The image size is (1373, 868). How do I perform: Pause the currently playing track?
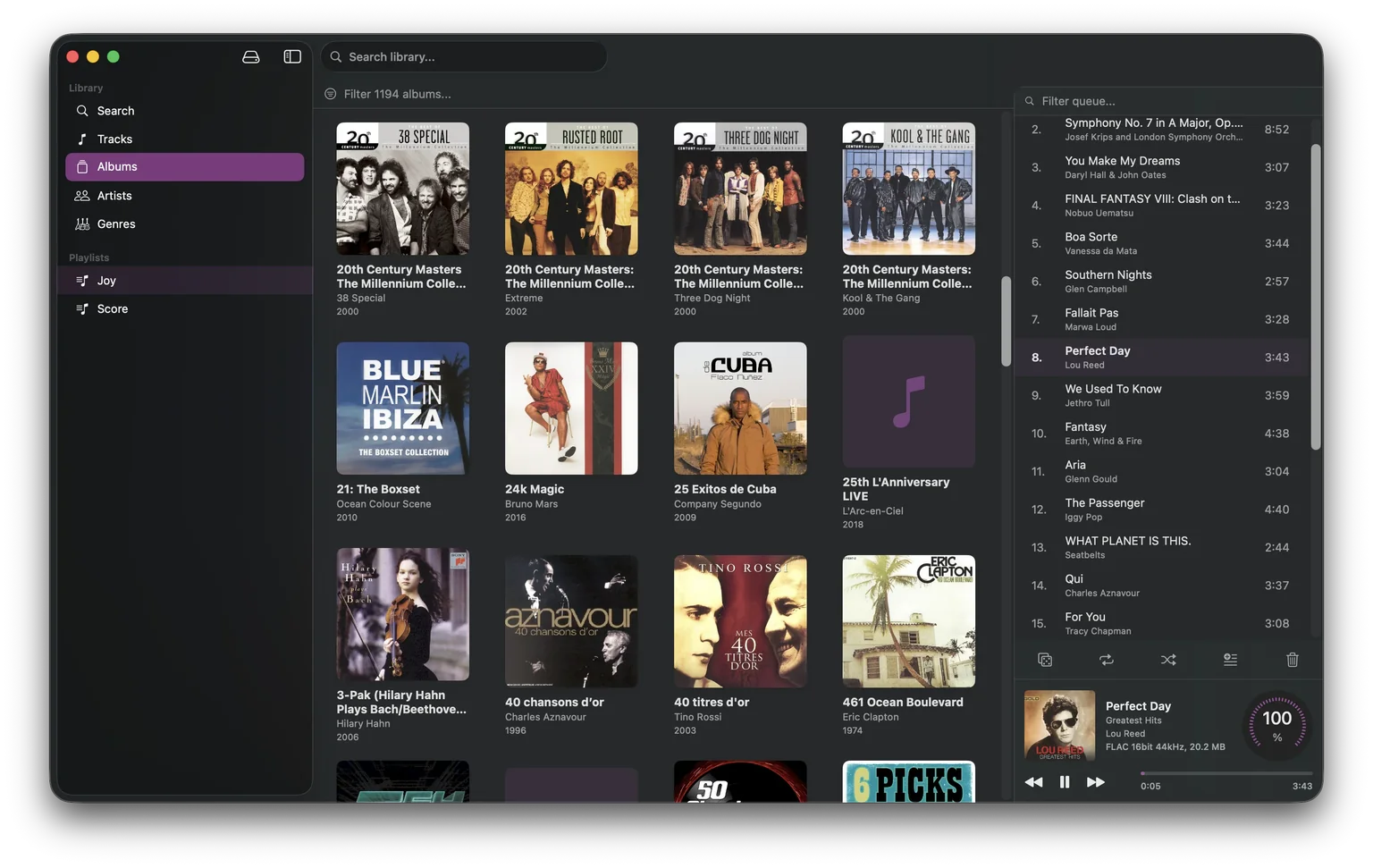(x=1065, y=781)
